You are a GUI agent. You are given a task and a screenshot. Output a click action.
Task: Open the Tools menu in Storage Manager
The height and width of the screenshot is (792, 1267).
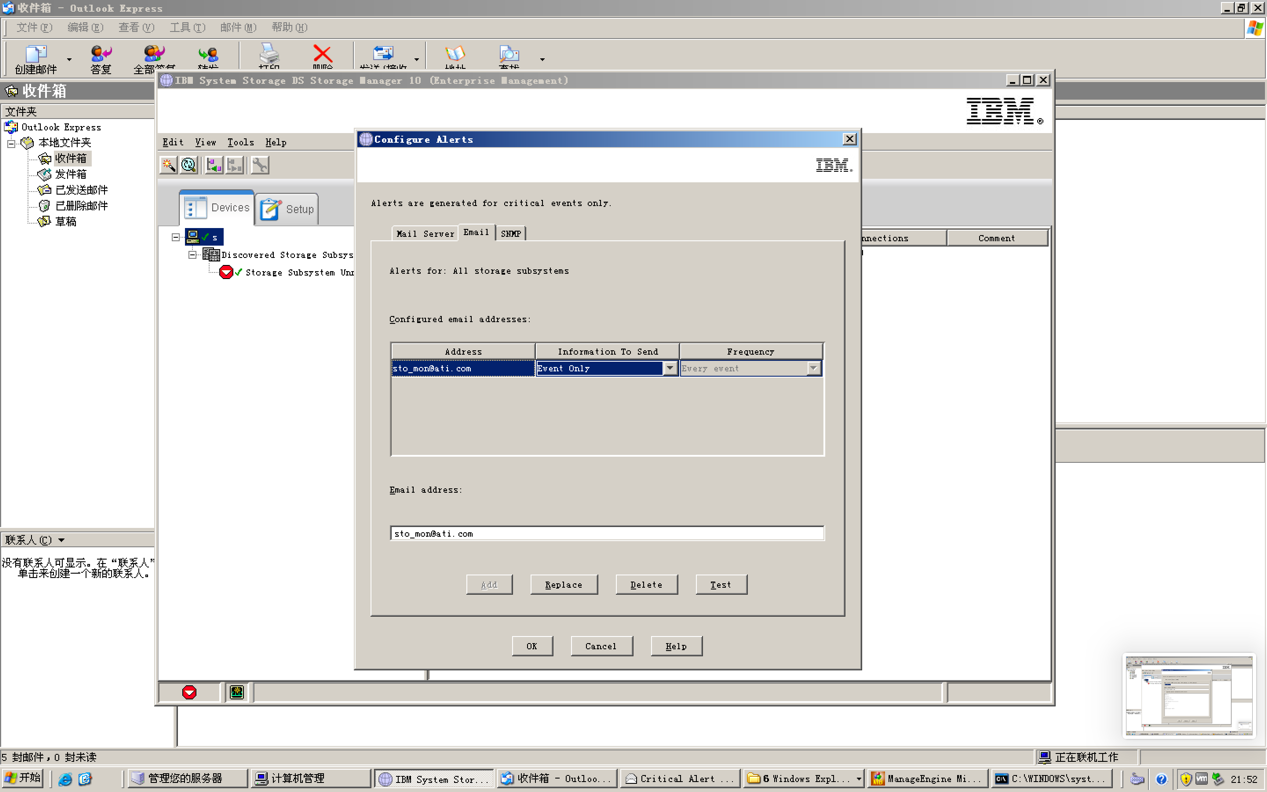240,143
